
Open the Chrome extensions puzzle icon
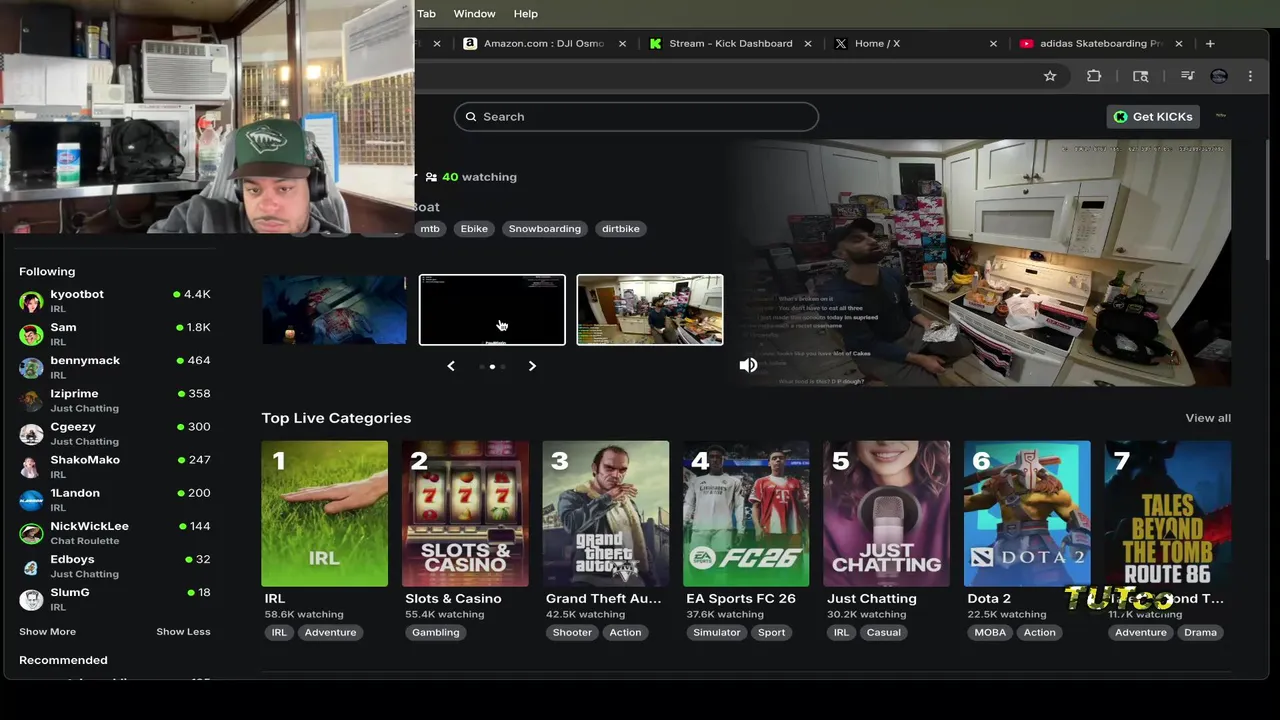(x=1094, y=76)
